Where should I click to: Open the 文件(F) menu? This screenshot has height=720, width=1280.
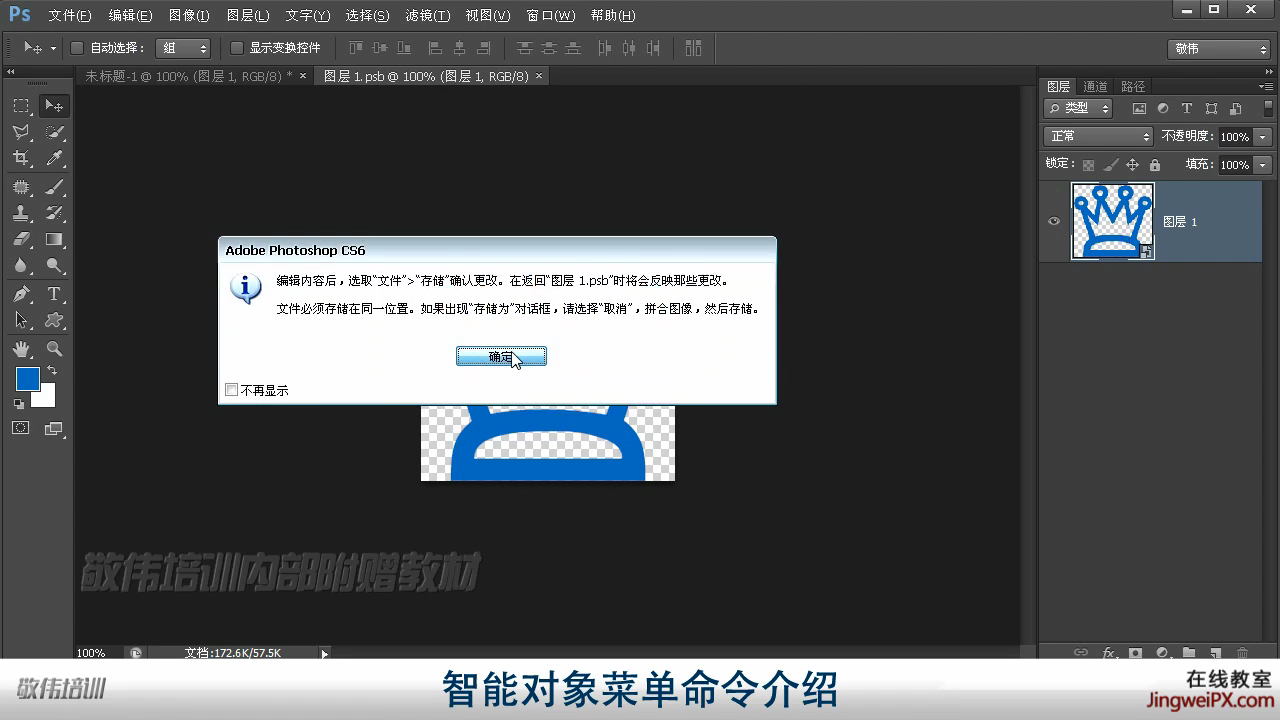(x=70, y=16)
